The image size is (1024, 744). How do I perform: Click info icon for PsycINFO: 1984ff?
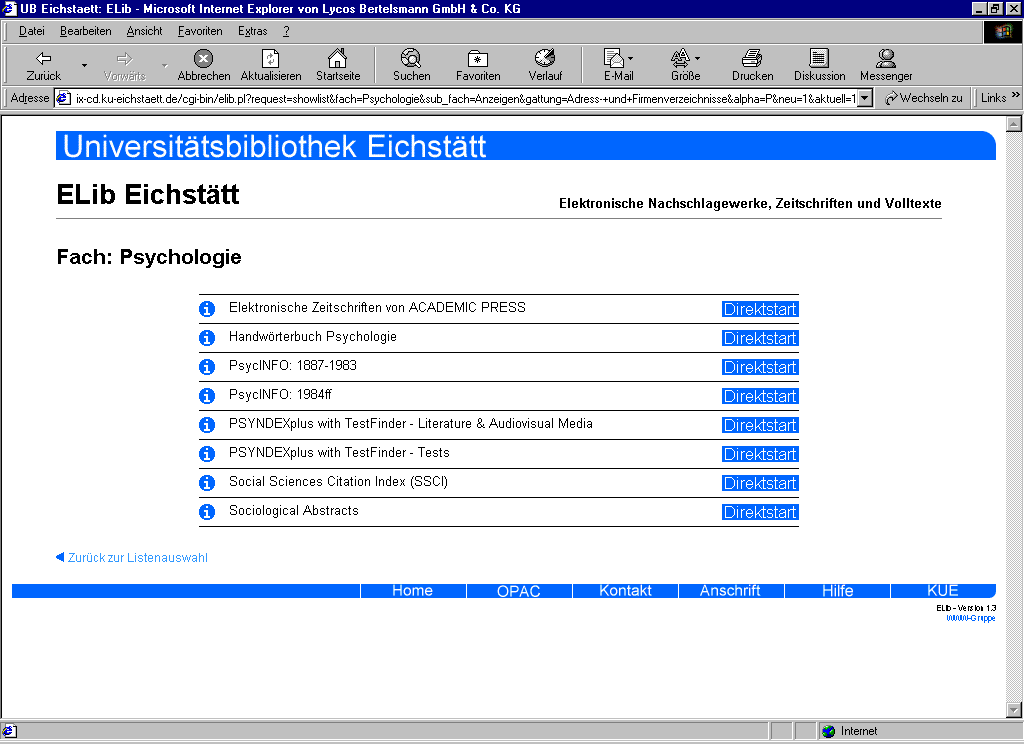coord(207,396)
